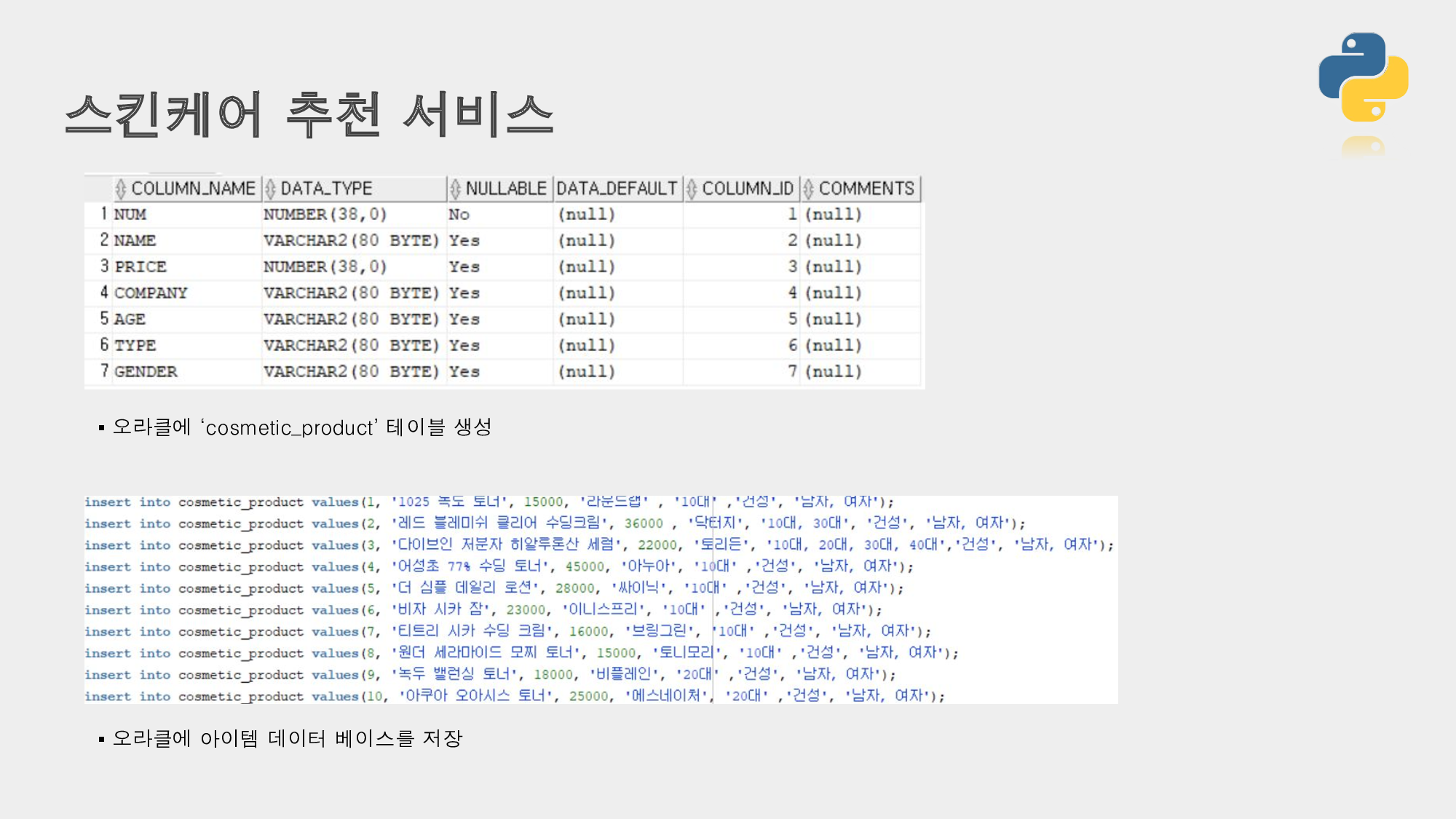Select the PRICE column name cell
1456x819 pixels.
coord(141,266)
